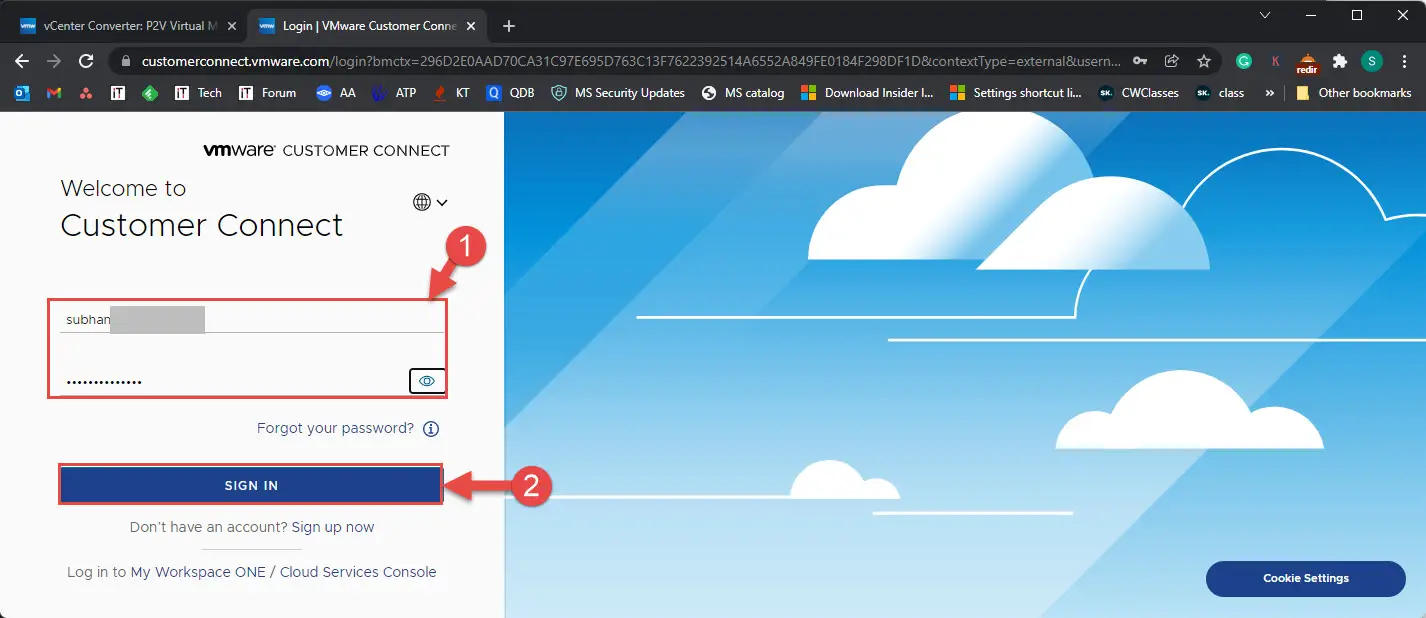This screenshot has width=1426, height=618.
Task: Click the SIGN IN button
Action: pos(251,485)
